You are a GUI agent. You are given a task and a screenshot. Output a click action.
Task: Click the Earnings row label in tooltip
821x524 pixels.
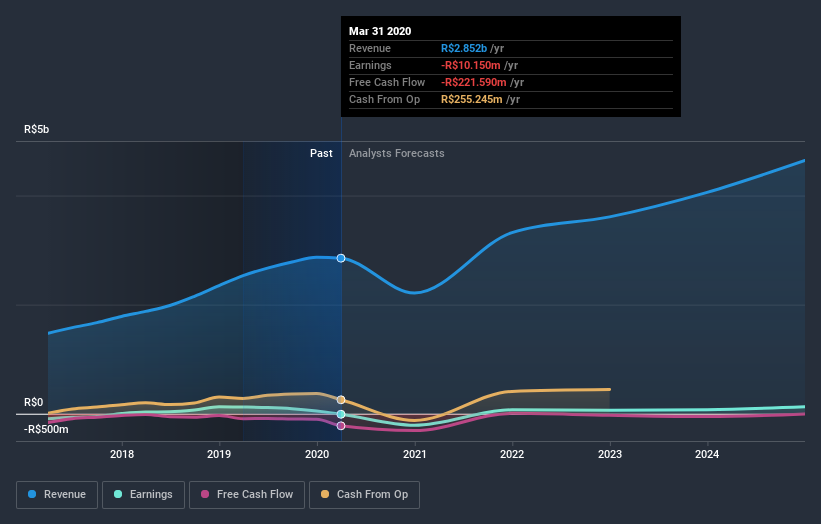click(x=370, y=65)
